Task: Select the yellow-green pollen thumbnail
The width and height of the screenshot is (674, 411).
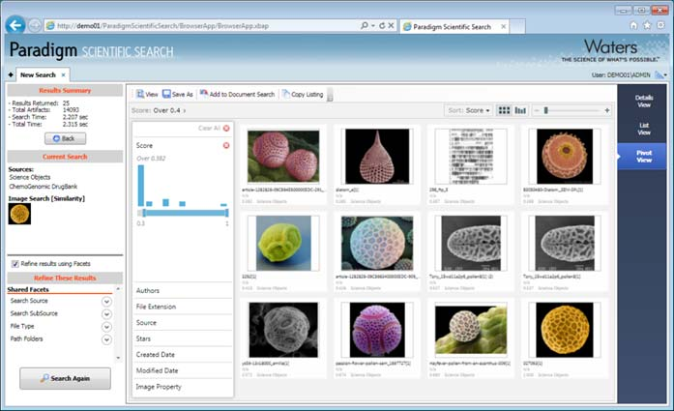Action: (x=283, y=243)
